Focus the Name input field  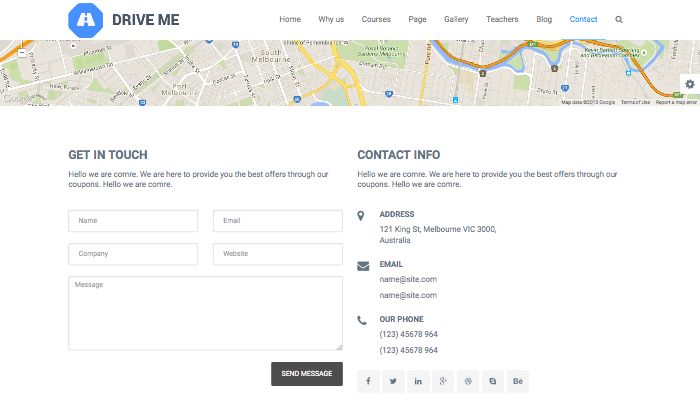[x=133, y=221]
